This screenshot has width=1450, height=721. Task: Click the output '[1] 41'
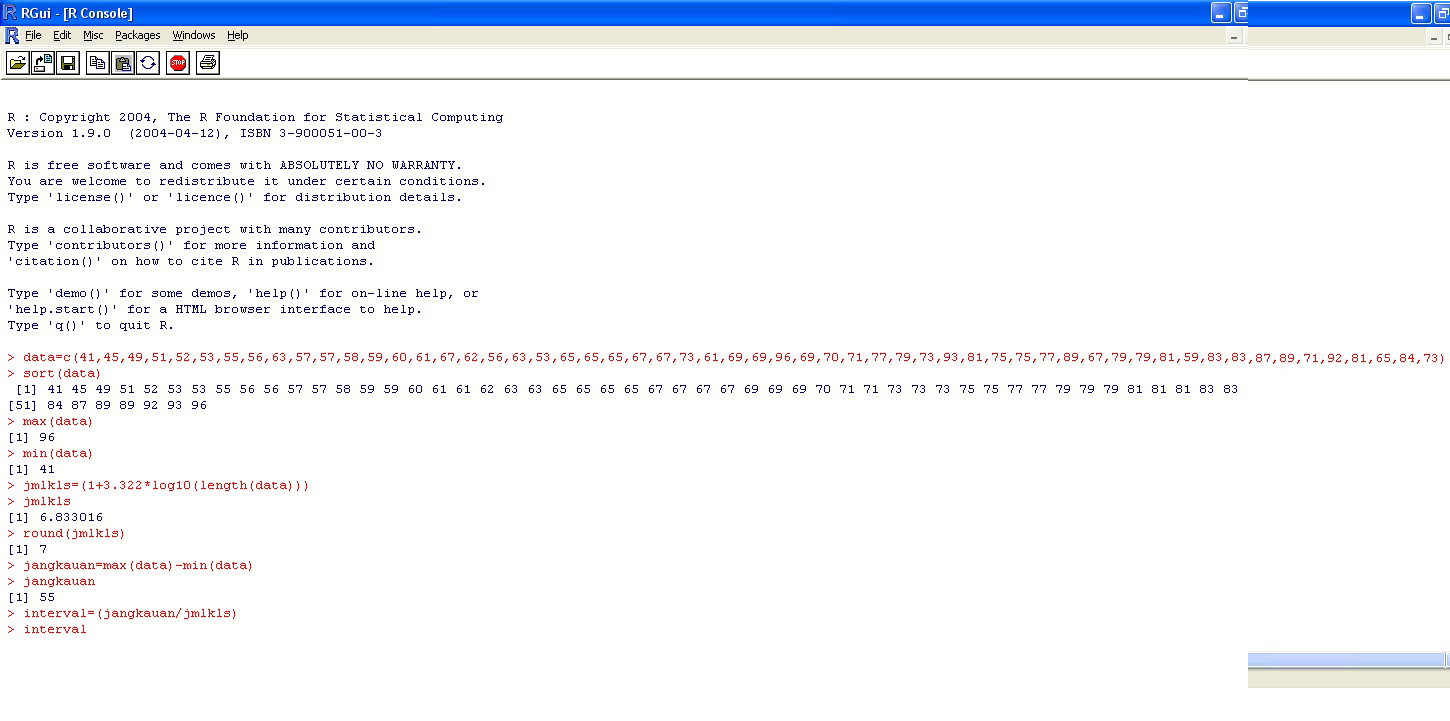(x=31, y=469)
